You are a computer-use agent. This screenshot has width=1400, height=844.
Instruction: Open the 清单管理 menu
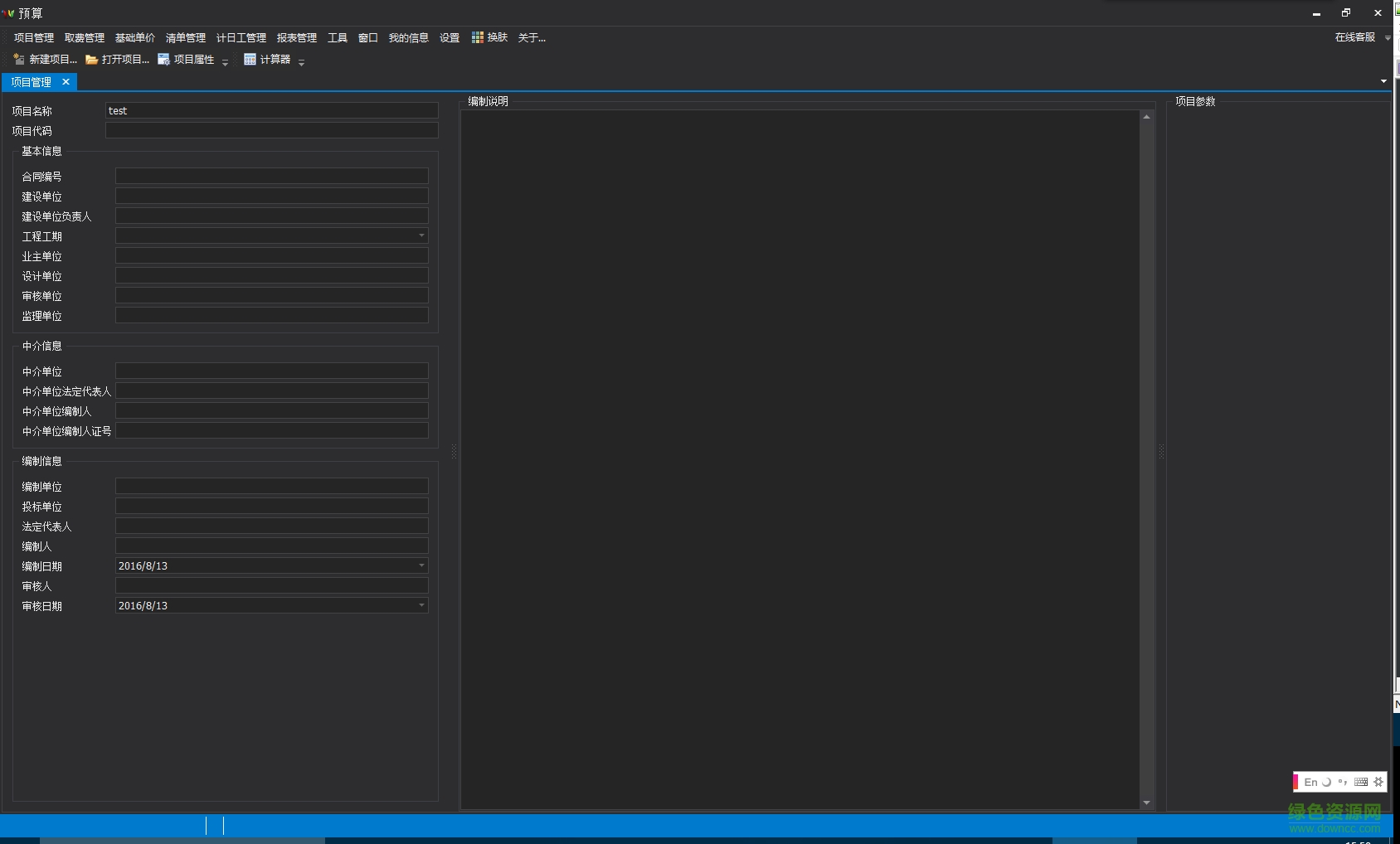(185, 37)
